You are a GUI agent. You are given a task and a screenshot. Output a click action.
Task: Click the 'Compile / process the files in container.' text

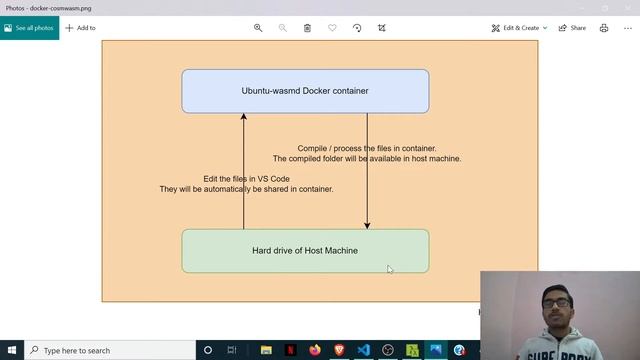click(367, 148)
